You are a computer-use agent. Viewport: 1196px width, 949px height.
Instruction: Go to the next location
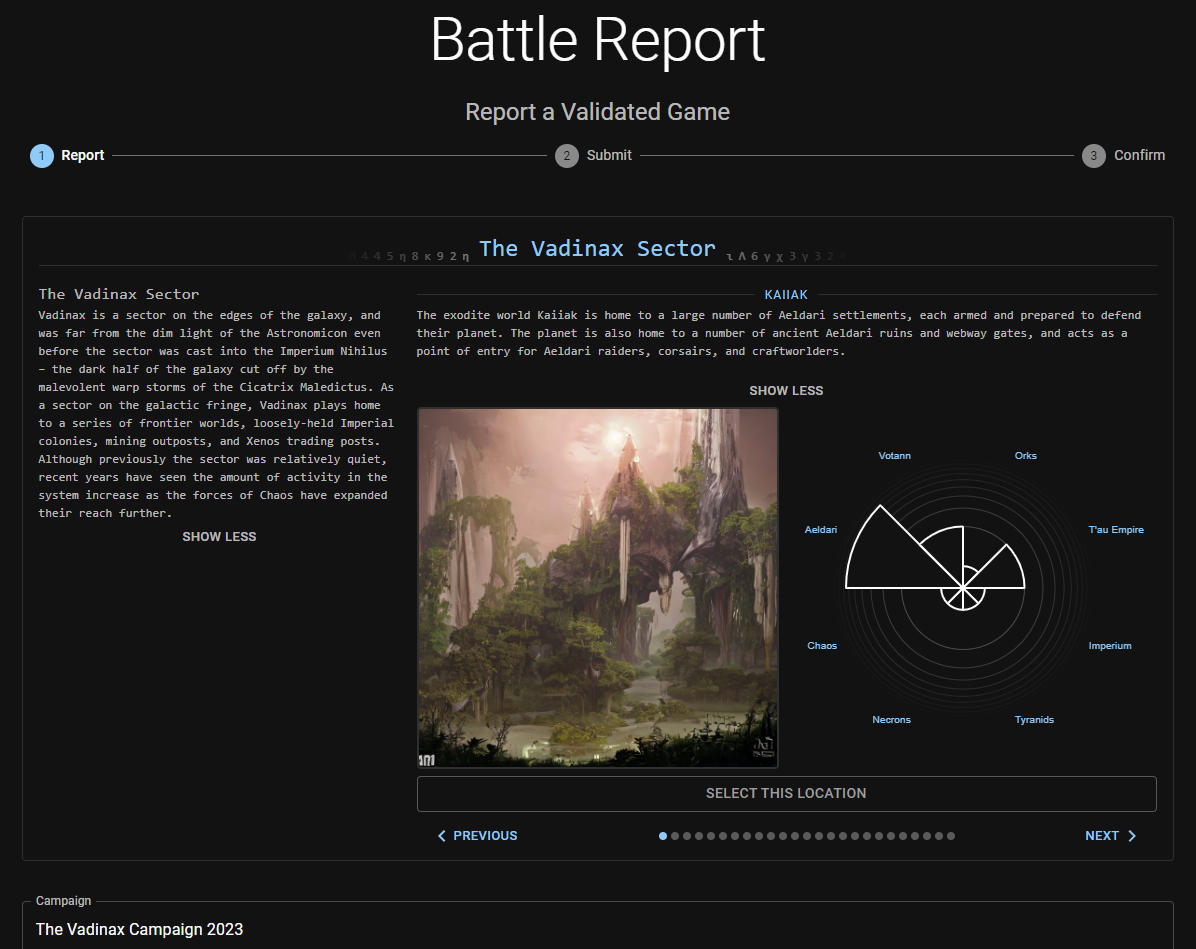1110,836
